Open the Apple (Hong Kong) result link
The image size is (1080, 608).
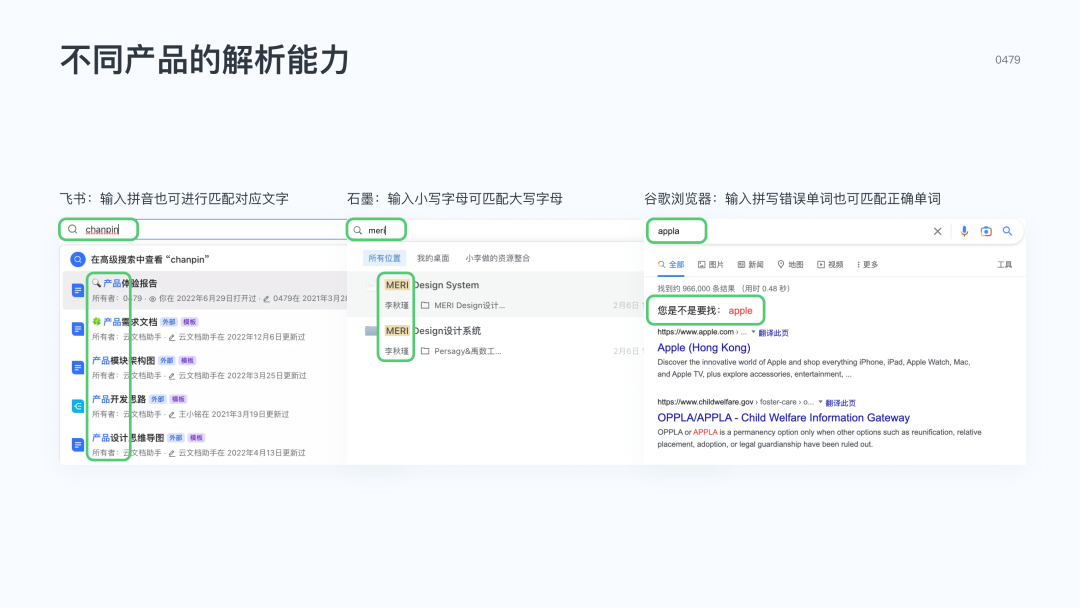pos(704,348)
